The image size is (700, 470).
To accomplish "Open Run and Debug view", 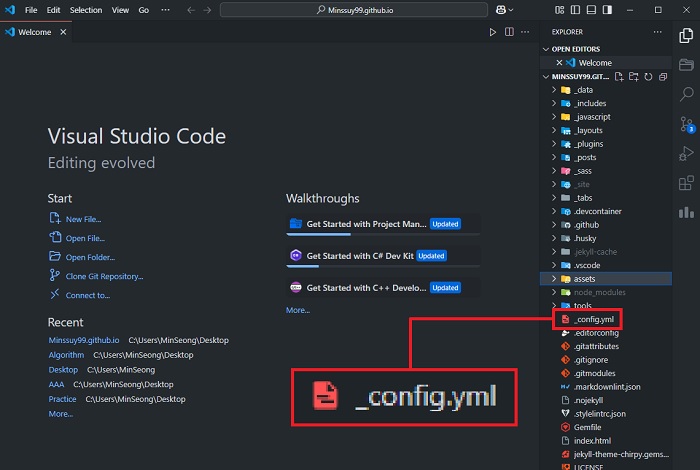I will point(686,153).
